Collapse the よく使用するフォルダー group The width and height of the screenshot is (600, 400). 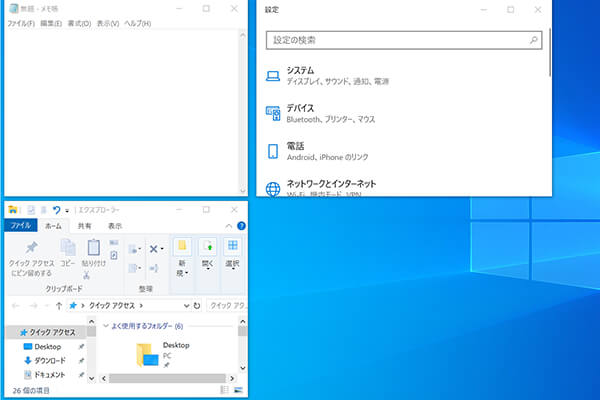pos(106,326)
